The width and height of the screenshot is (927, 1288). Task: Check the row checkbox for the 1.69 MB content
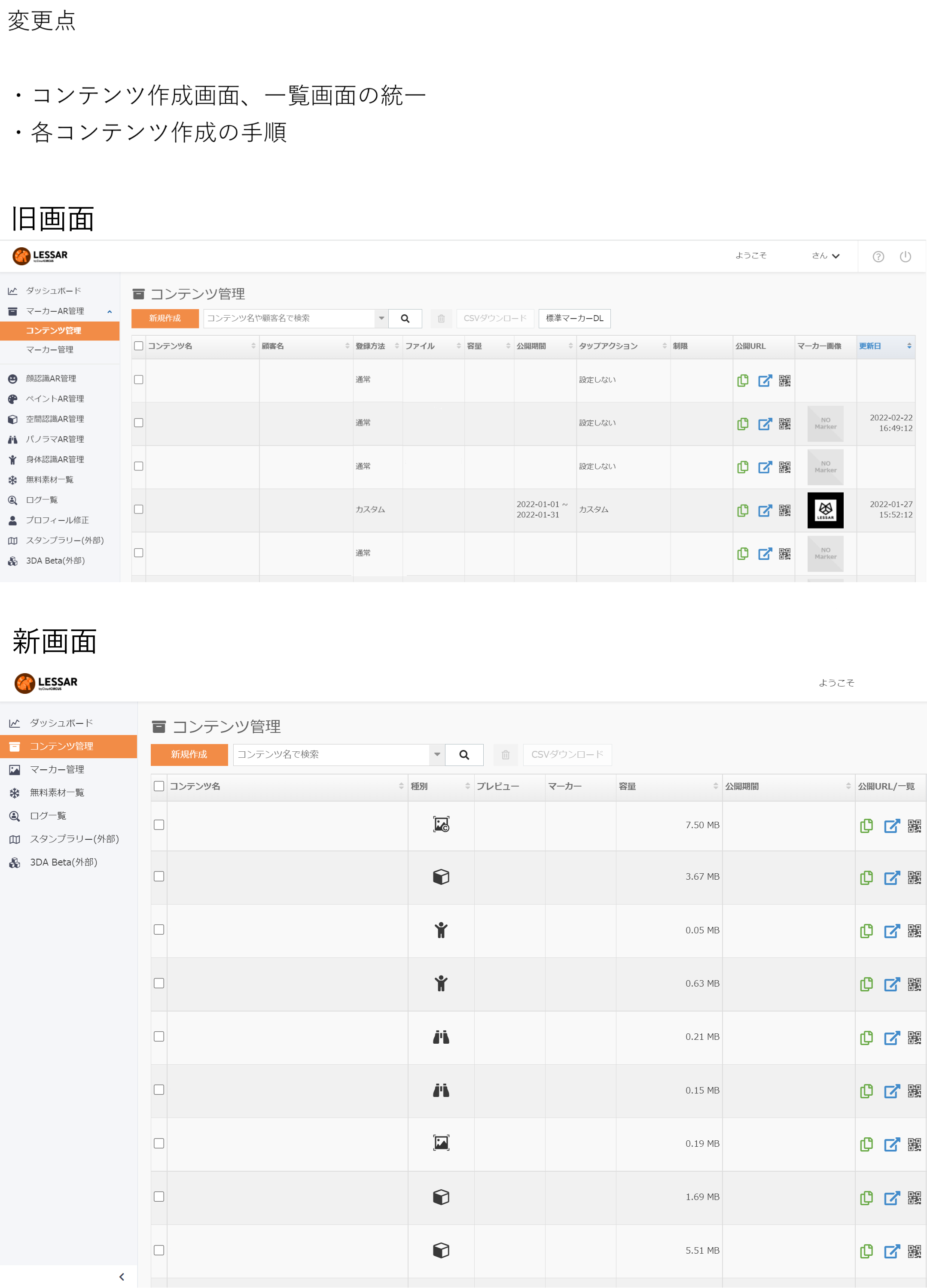(159, 1197)
